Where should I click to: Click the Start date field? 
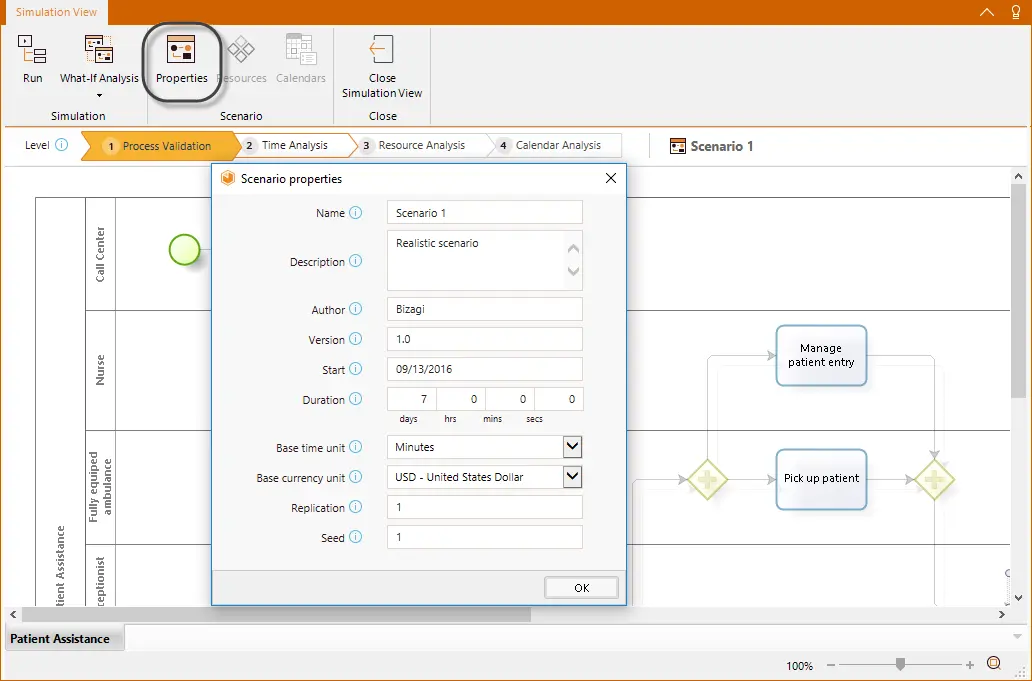click(484, 368)
